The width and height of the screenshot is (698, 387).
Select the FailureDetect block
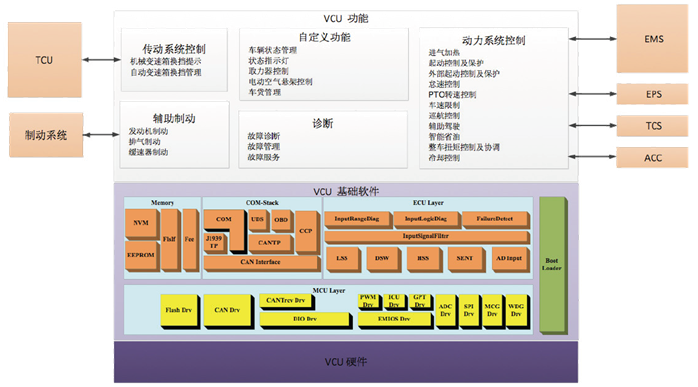point(495,220)
